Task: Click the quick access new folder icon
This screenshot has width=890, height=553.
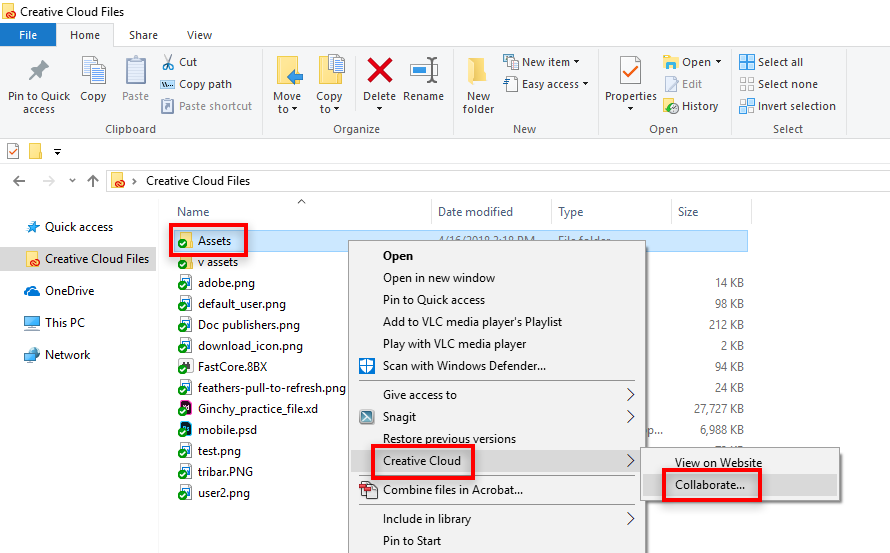Action: point(36,151)
